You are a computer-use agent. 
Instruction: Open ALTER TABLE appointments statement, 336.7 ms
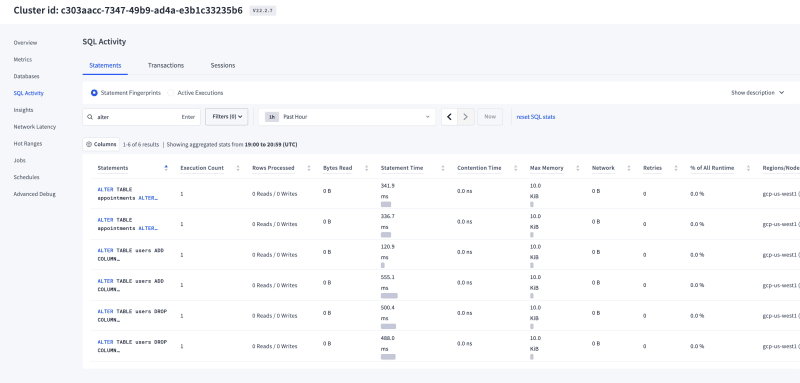click(128, 224)
